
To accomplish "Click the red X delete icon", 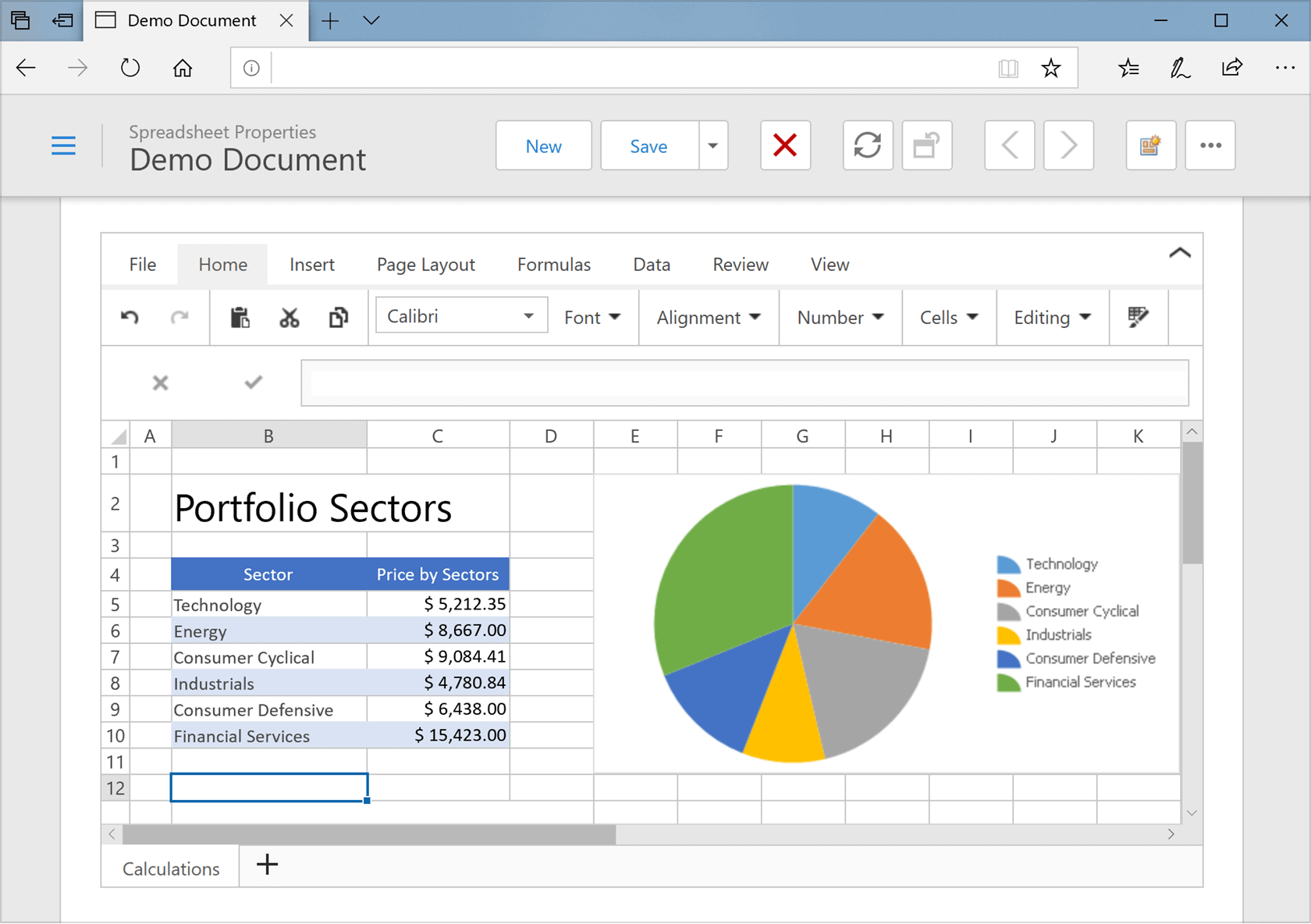I will pos(785,145).
